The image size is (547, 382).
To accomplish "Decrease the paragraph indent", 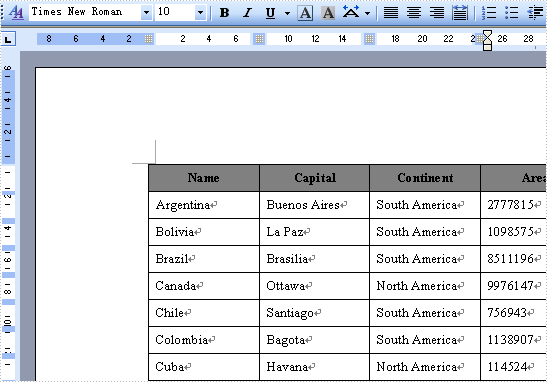I will [x=535, y=13].
